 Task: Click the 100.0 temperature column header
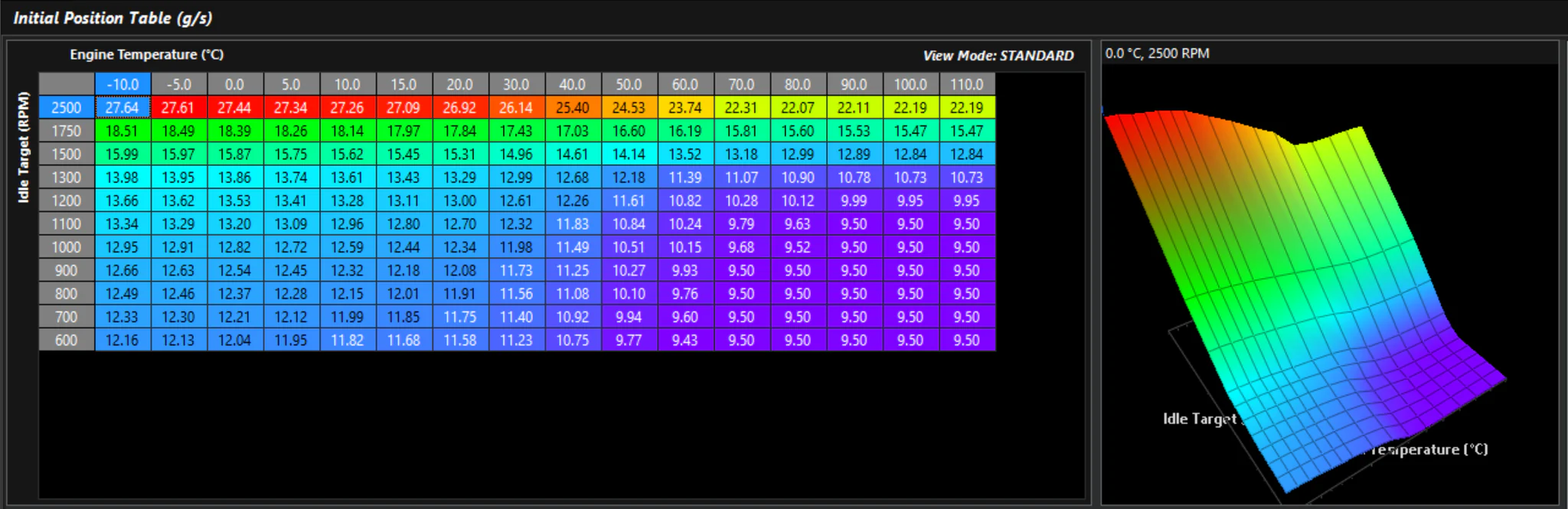point(911,84)
